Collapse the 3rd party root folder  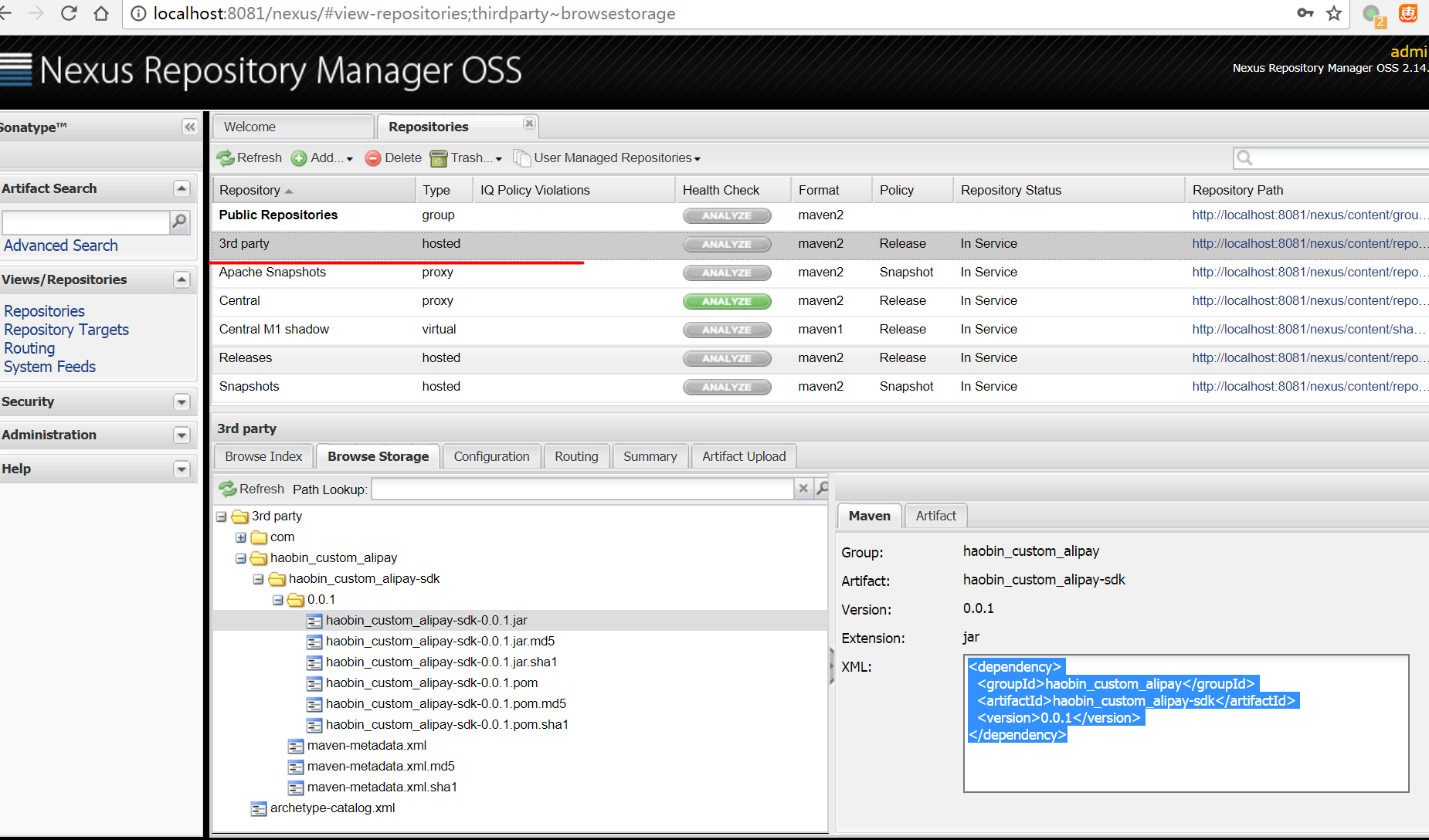pos(222,517)
